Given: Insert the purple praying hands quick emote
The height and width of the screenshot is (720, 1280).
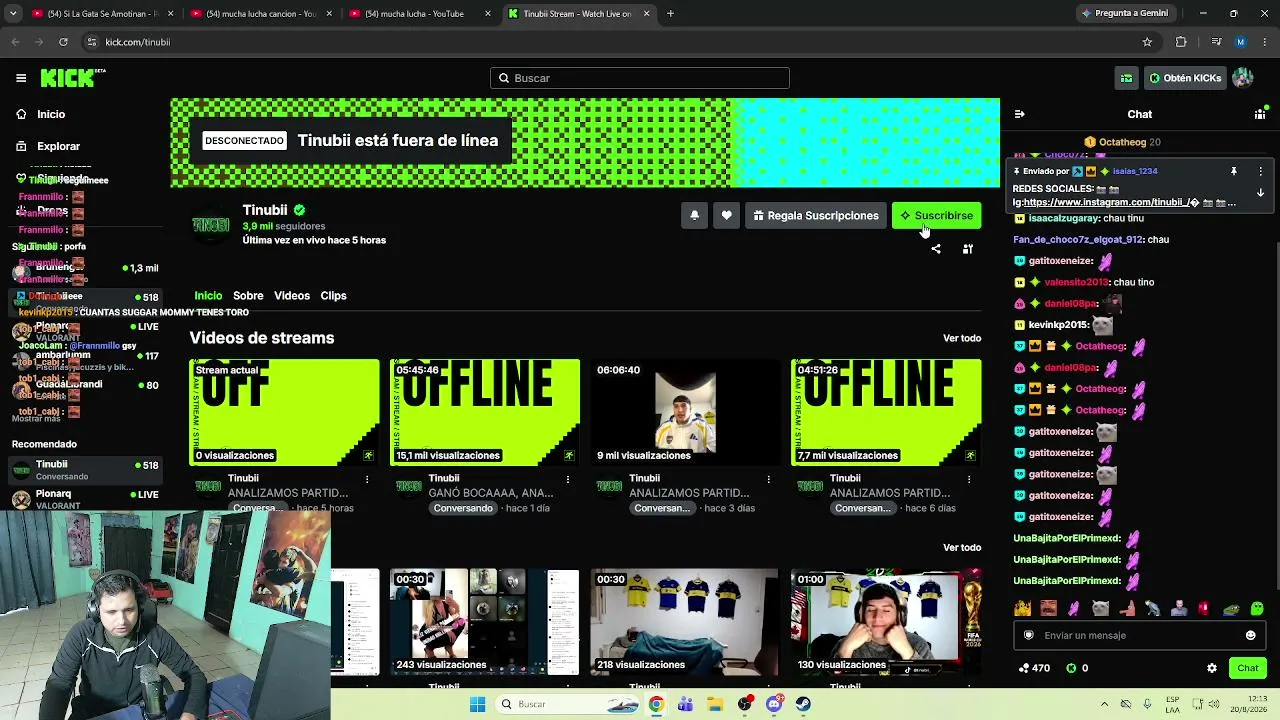Looking at the screenshot, I should point(1074,608).
